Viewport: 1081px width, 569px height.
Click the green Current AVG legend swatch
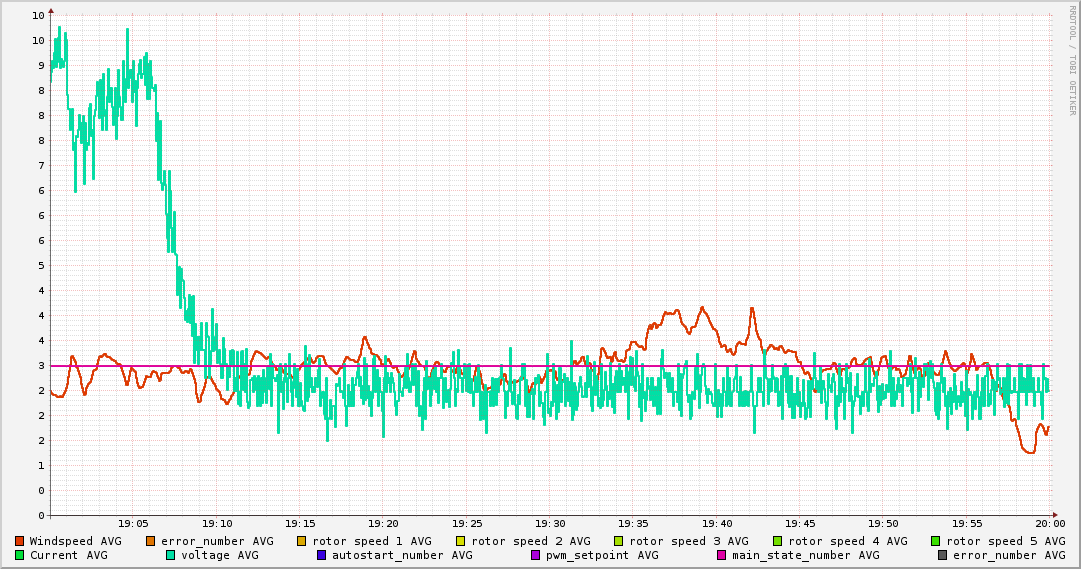pos(20,555)
